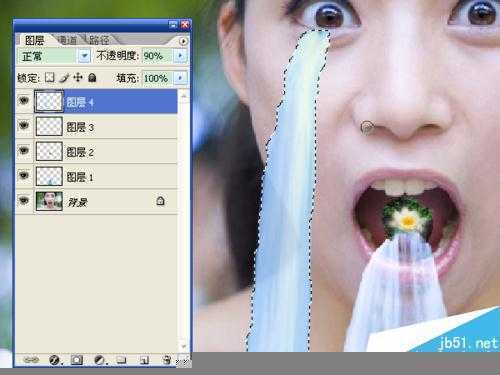Click the opacity field showing 90%

(157, 56)
